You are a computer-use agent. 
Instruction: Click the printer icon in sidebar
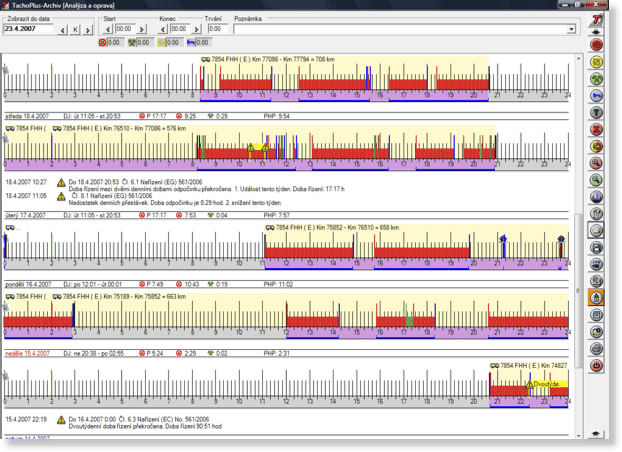(x=596, y=348)
